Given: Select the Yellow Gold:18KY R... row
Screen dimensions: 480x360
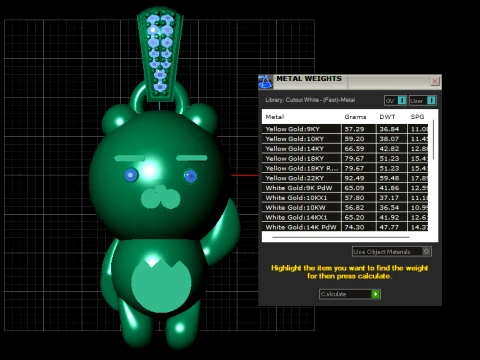Looking at the screenshot, I should tap(345, 168).
